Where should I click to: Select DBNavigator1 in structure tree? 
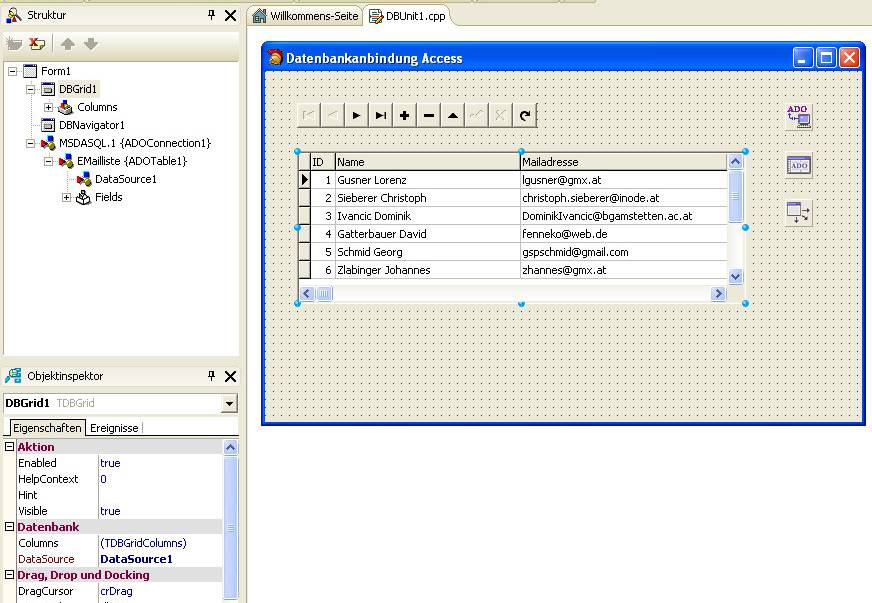point(91,125)
